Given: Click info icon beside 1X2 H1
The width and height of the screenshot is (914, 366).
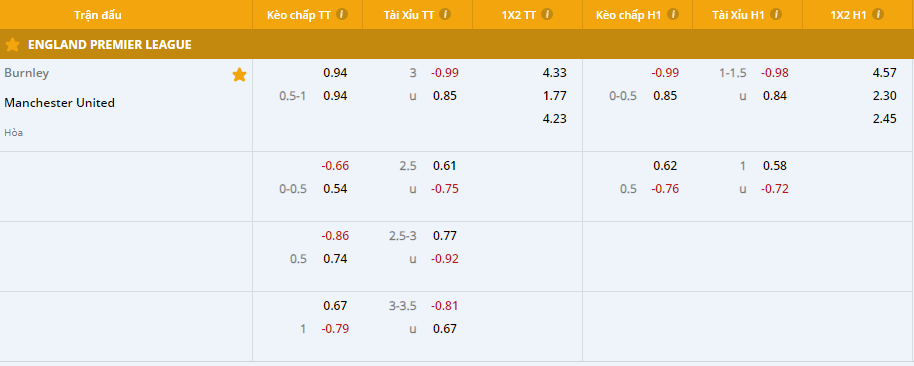Looking at the screenshot, I should (878, 15).
